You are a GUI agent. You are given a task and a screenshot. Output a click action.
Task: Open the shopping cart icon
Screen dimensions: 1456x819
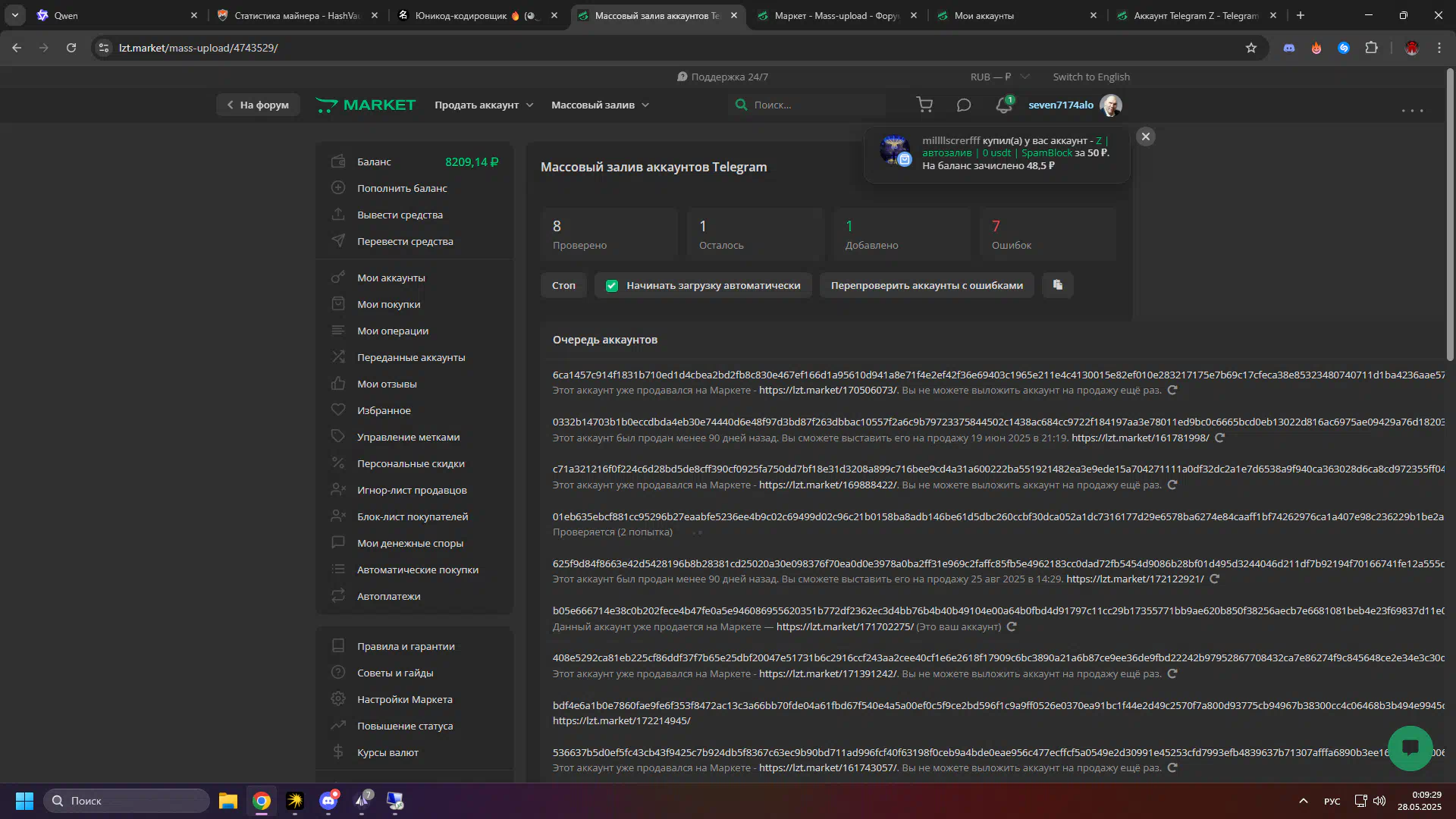point(924,105)
